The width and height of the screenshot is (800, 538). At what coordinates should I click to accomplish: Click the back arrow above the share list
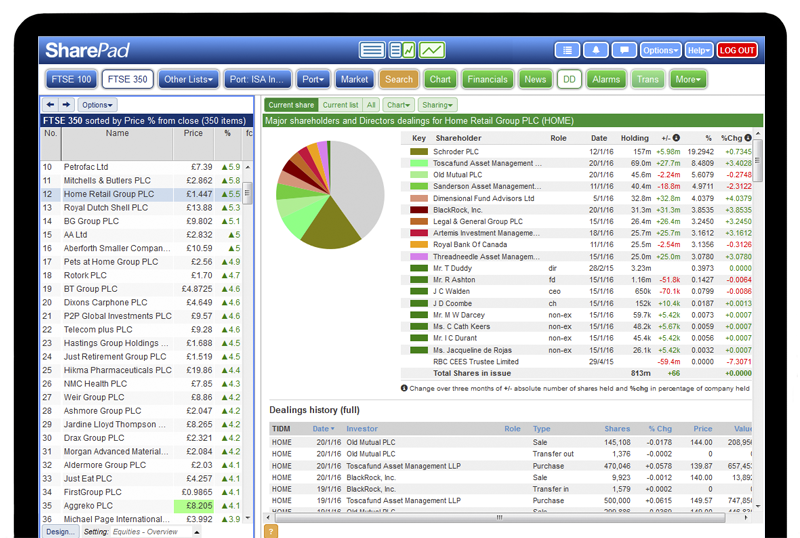tap(50, 104)
